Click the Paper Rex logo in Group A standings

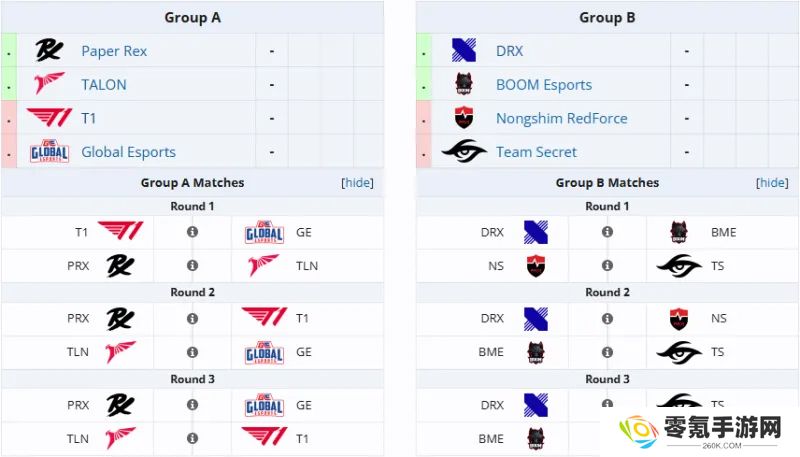[49, 50]
